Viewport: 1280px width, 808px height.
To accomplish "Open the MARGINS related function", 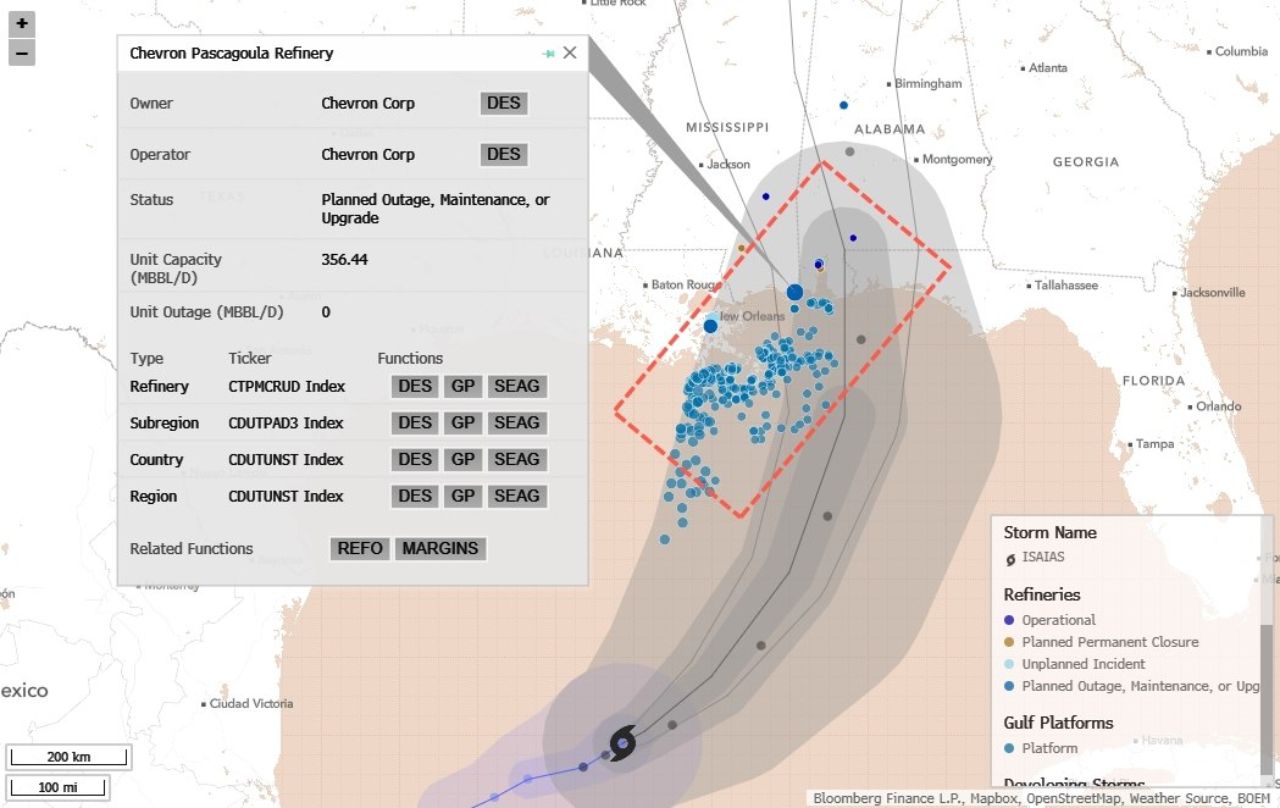I will 440,548.
